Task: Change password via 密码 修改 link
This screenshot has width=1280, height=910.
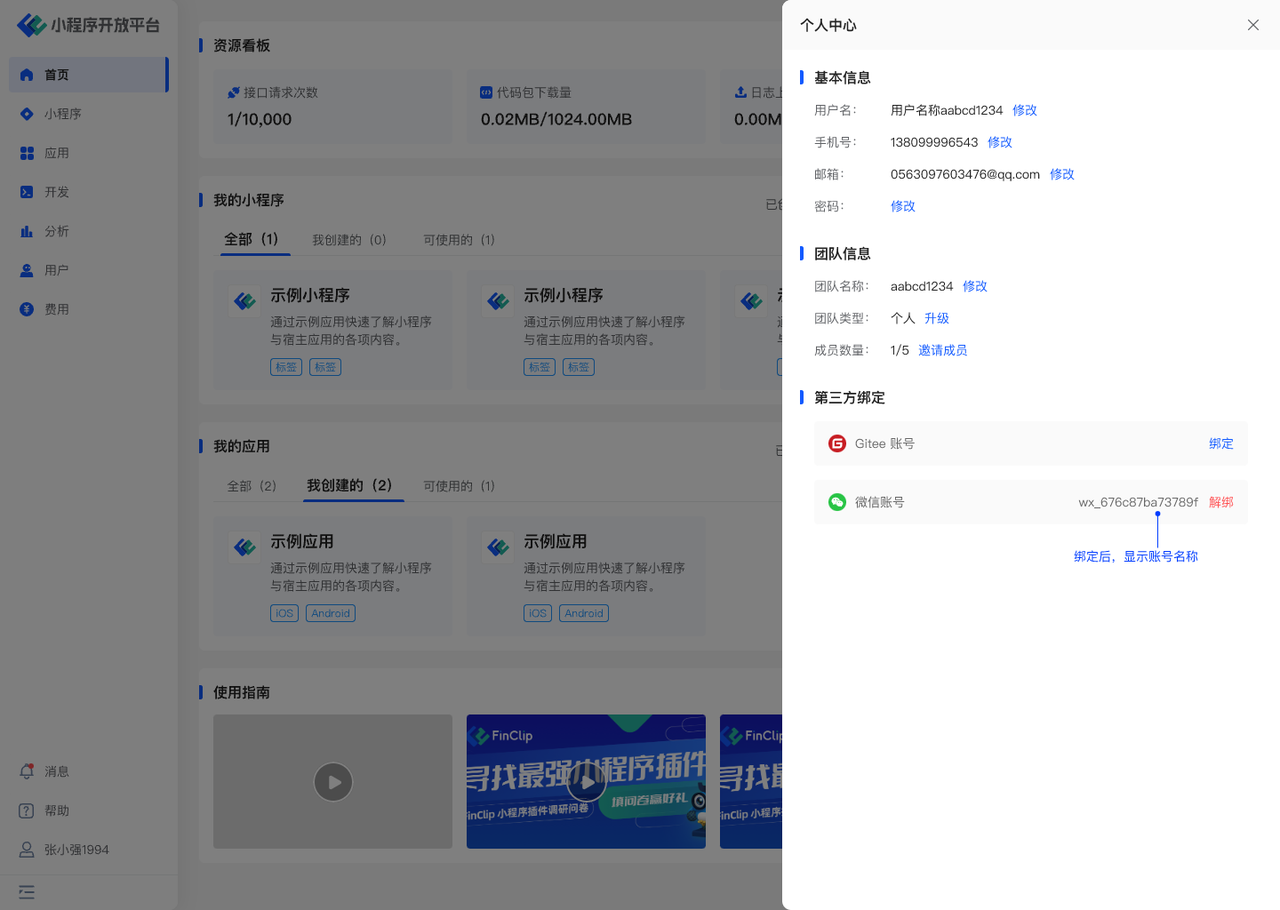Action: 903,206
